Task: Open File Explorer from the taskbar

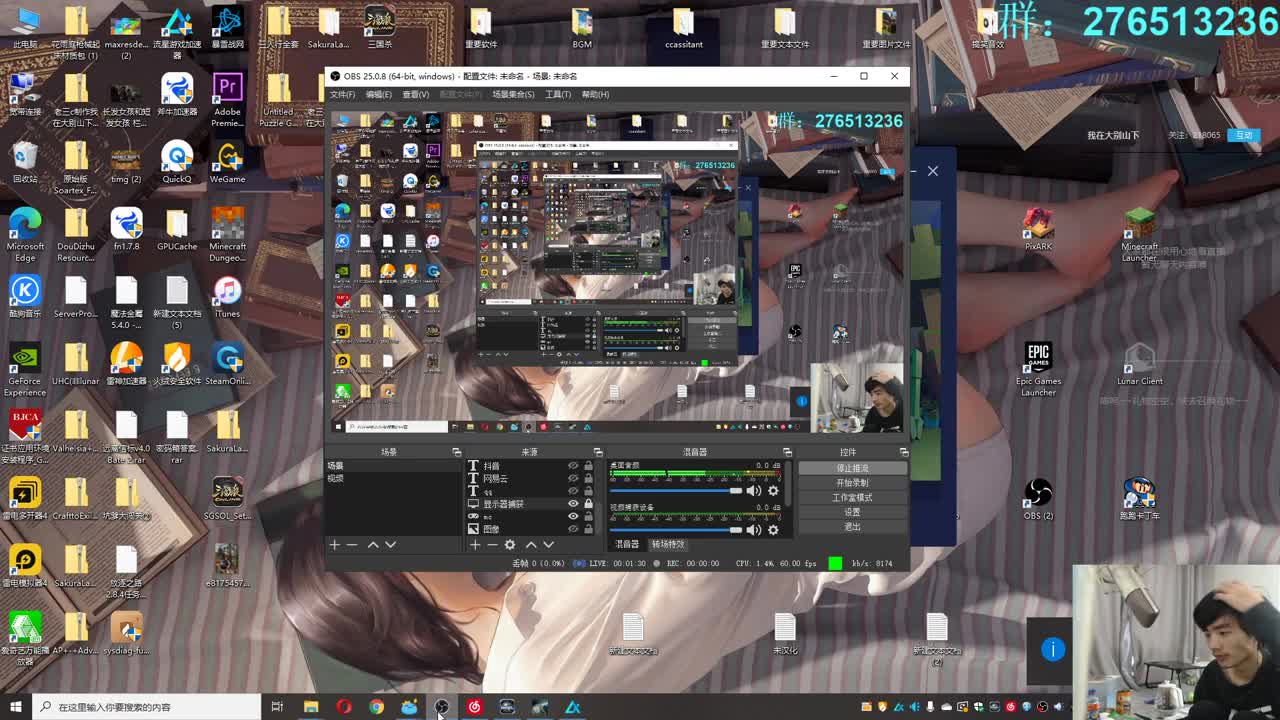Action: tap(311, 707)
